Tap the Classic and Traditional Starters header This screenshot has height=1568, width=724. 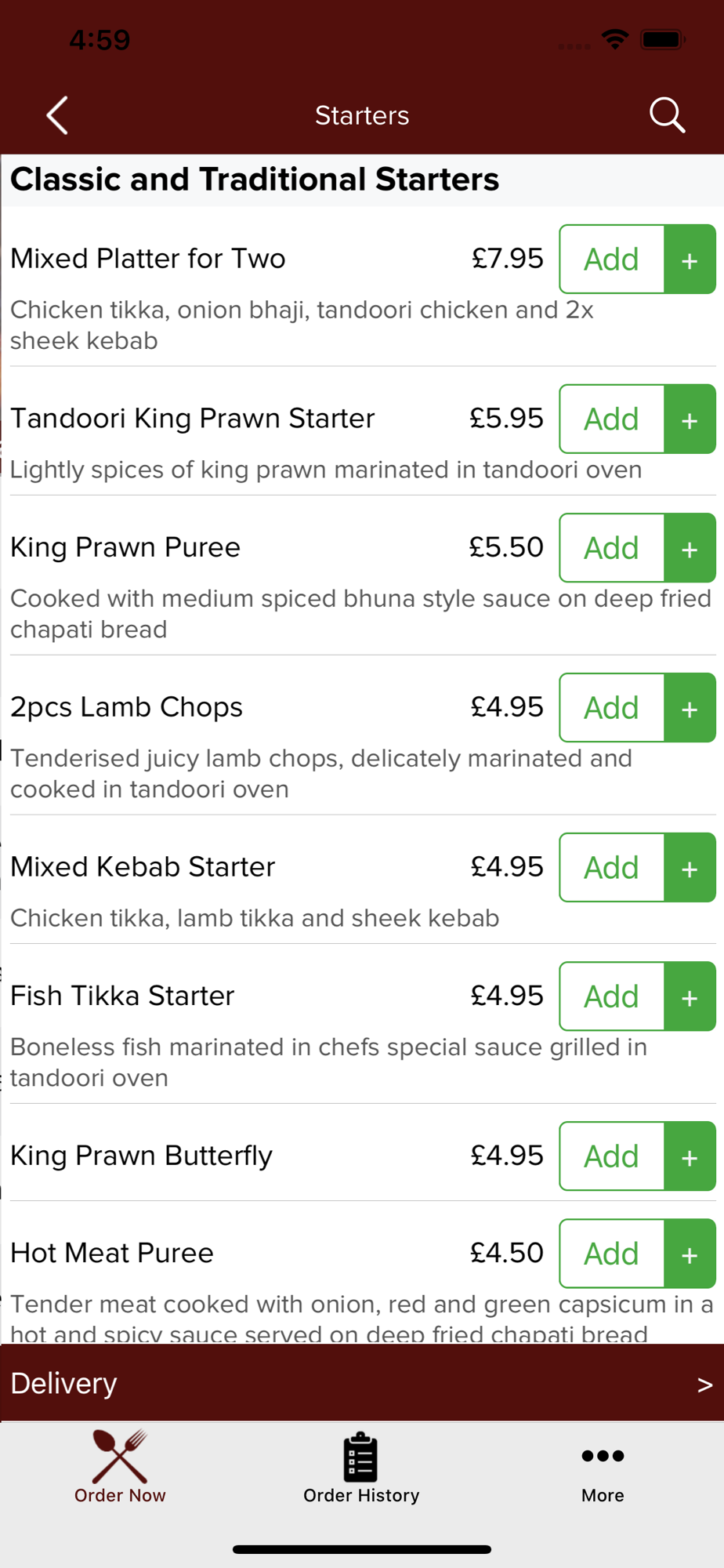click(255, 180)
